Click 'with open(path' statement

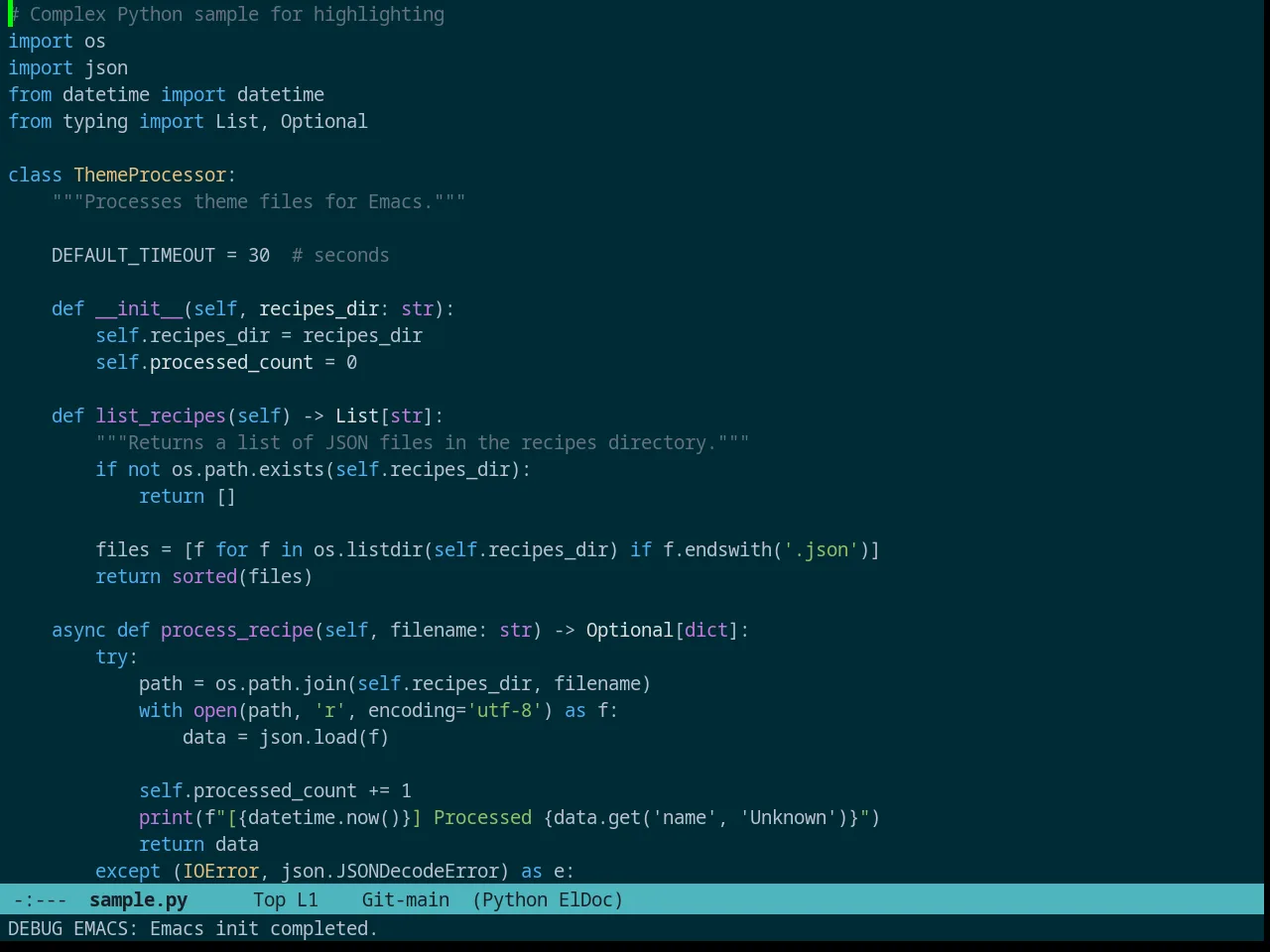(x=215, y=710)
